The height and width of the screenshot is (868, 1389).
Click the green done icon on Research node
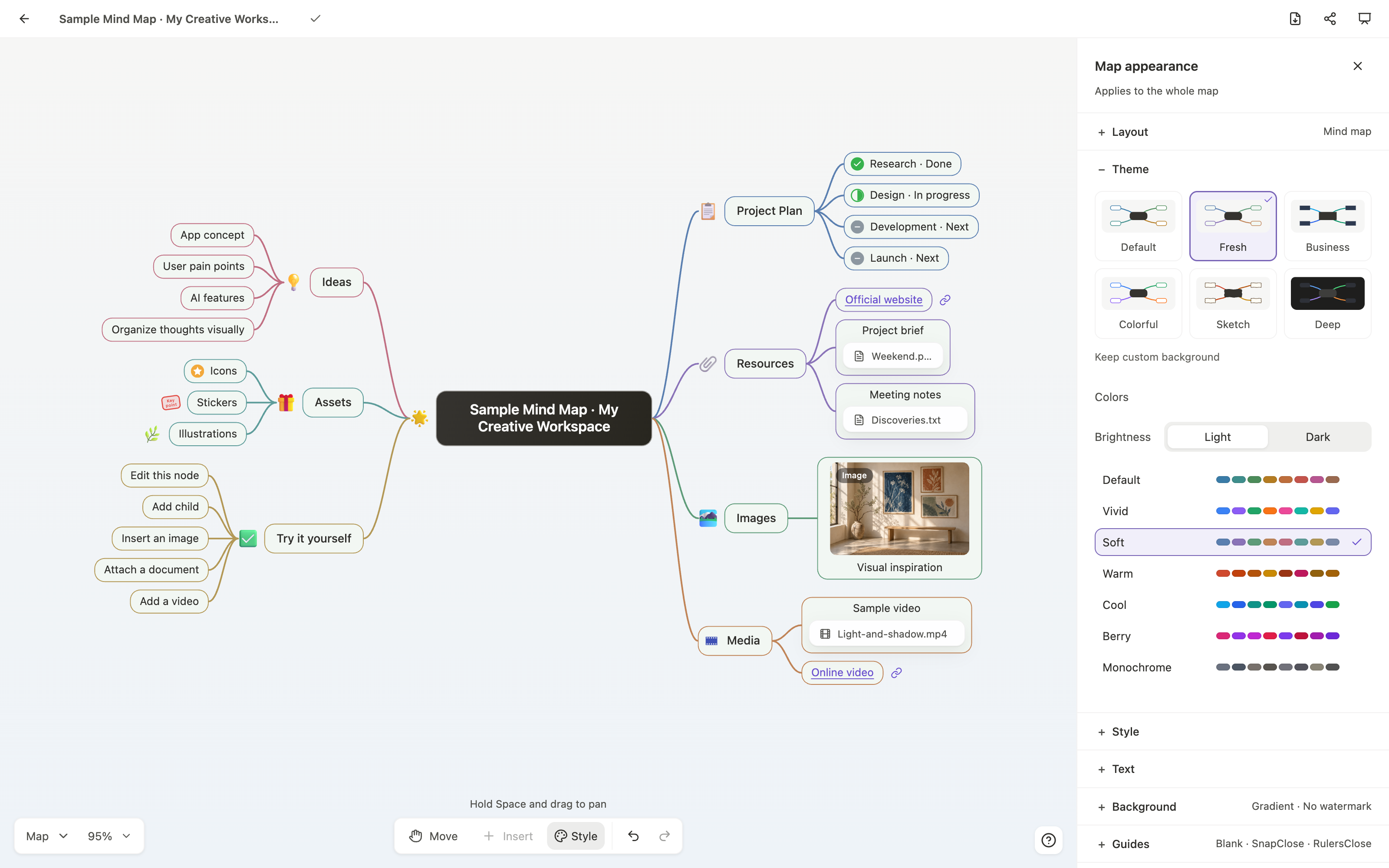[857, 164]
